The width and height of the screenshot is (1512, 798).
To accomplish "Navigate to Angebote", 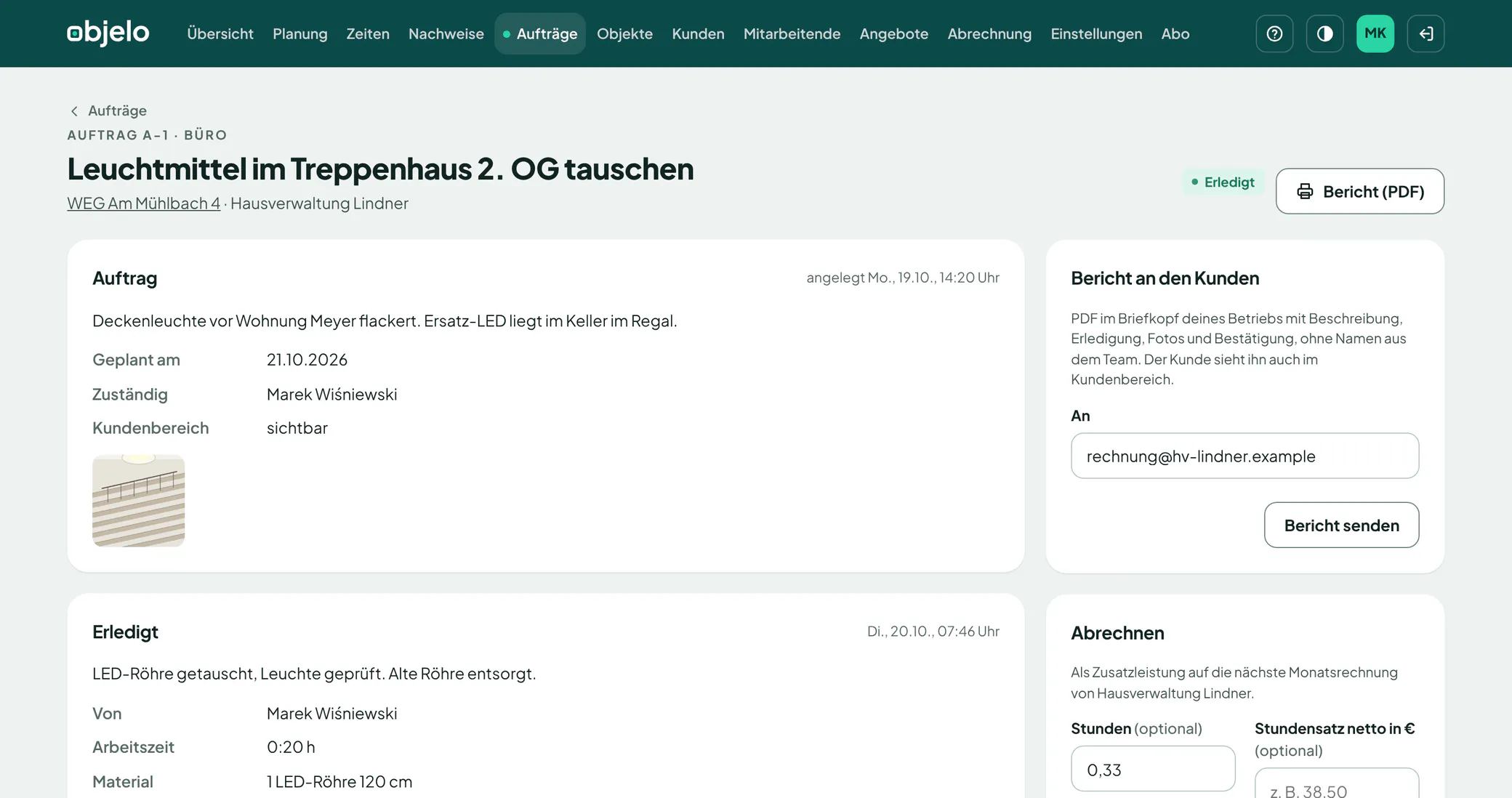I will 893,33.
